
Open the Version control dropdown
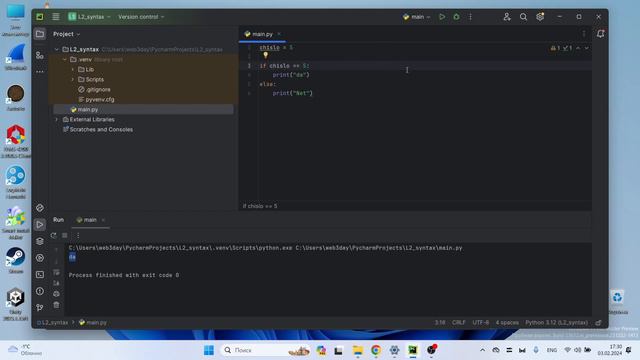click(141, 17)
